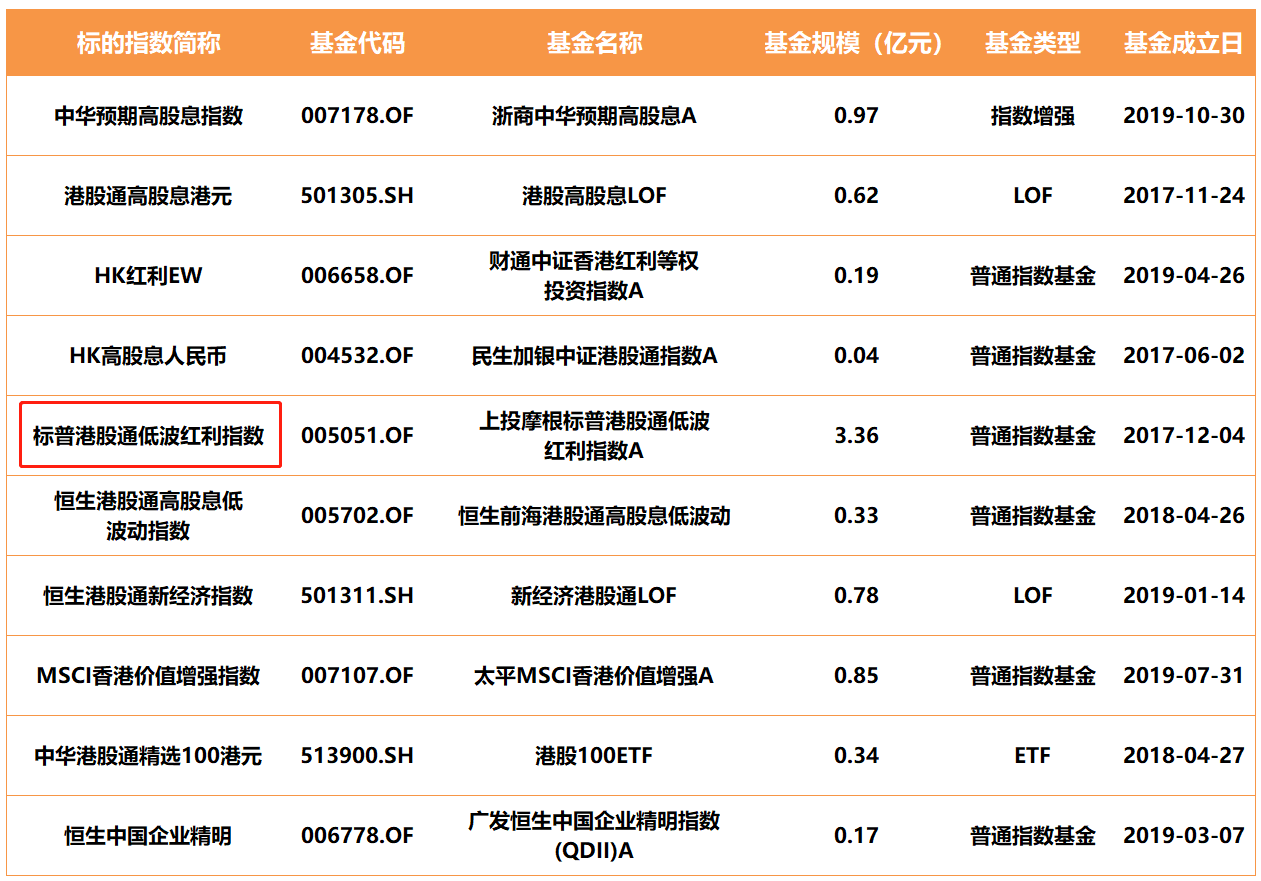
Task: Select fund code 006658.OF
Action: click(357, 276)
